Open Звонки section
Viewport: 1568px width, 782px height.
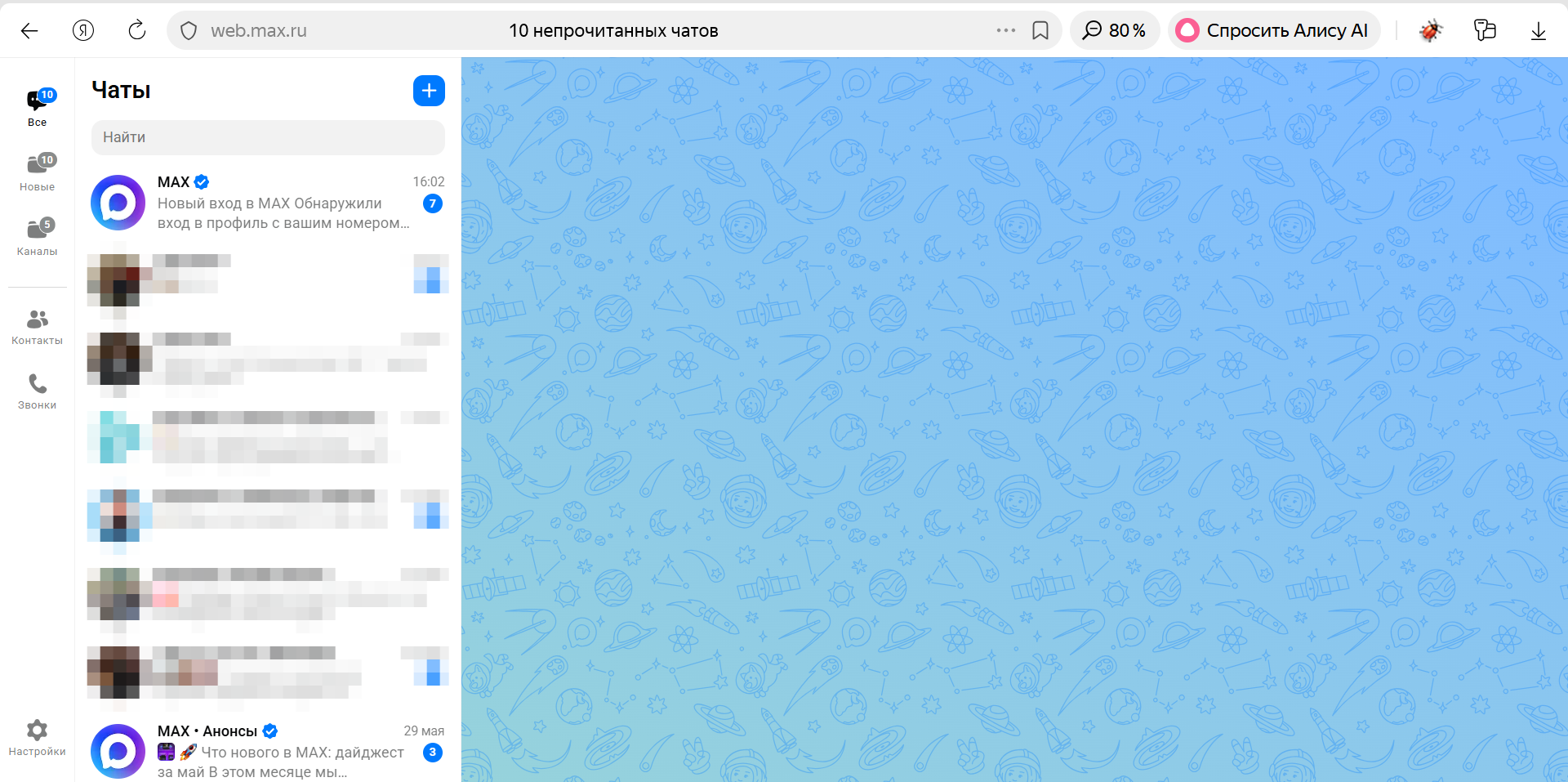point(38,391)
